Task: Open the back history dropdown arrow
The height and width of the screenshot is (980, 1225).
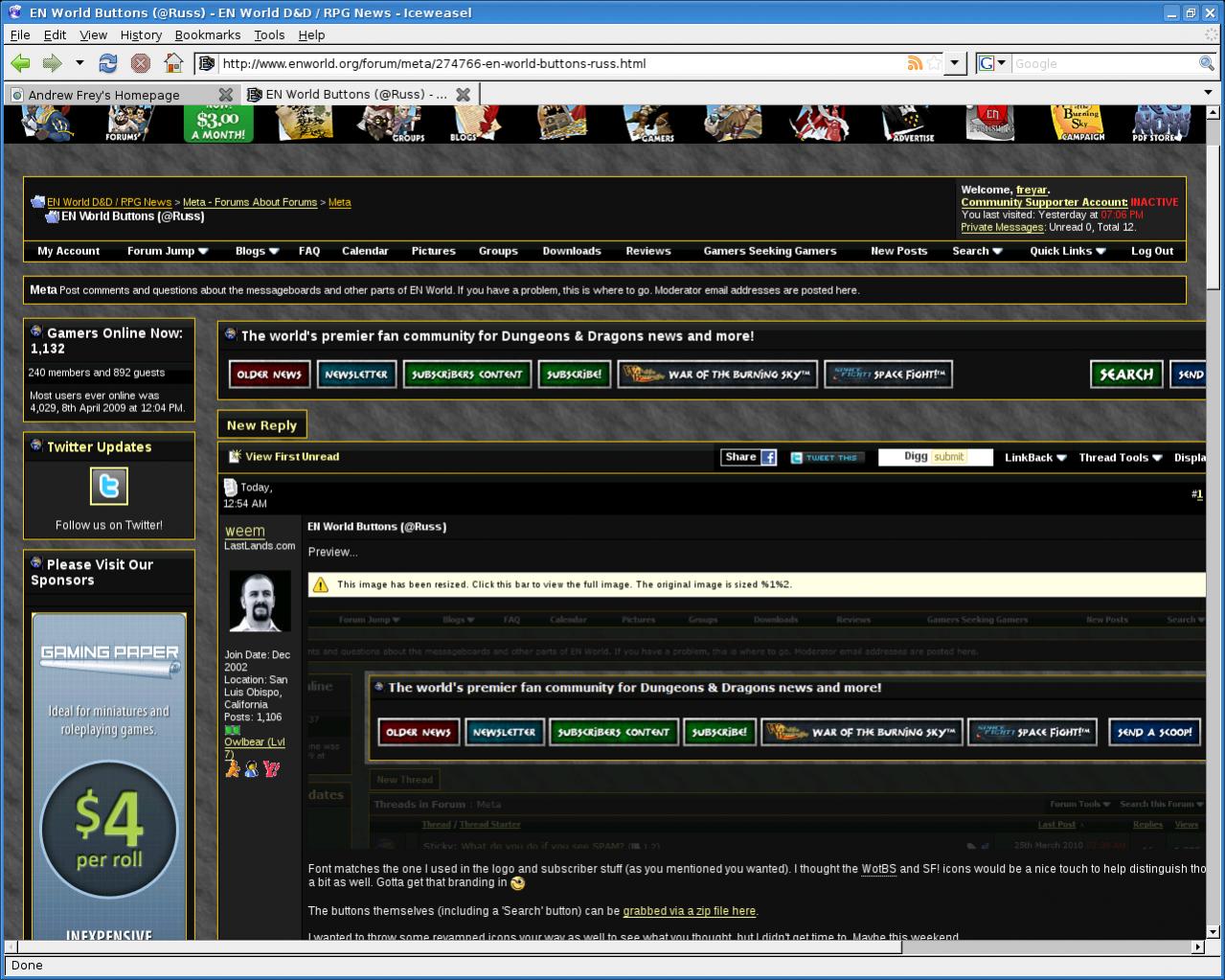Action: point(79,63)
